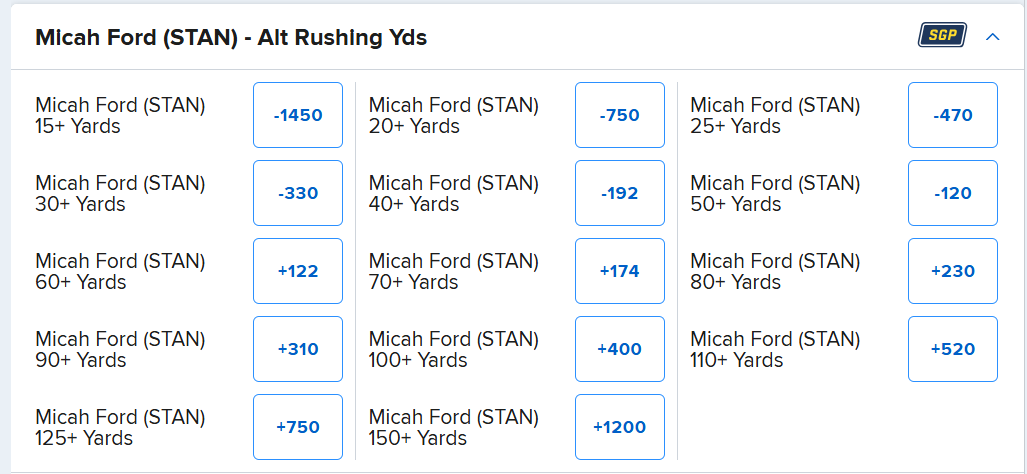Add 80+ Yards +230 selection
Image resolution: width=1027 pixels, height=474 pixels.
click(x=952, y=271)
